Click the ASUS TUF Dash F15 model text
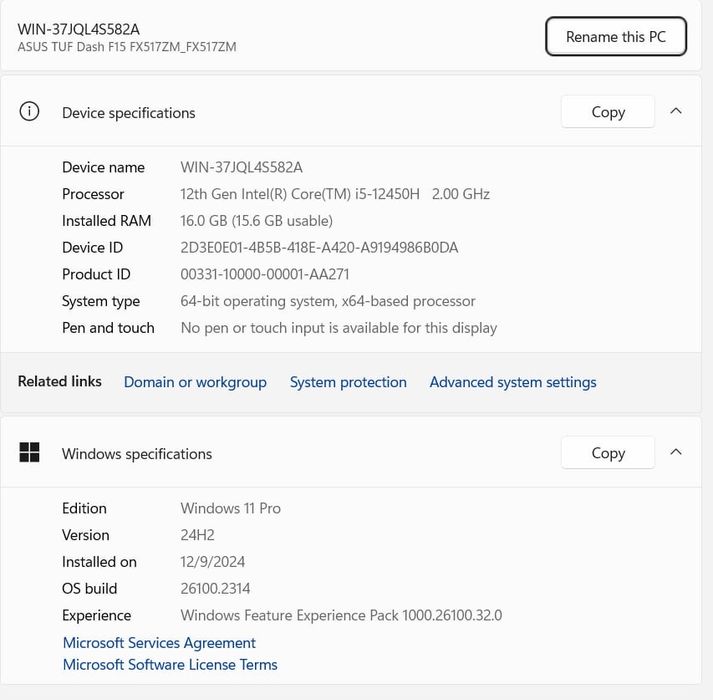Screen dimensions: 713x700 tap(127, 47)
